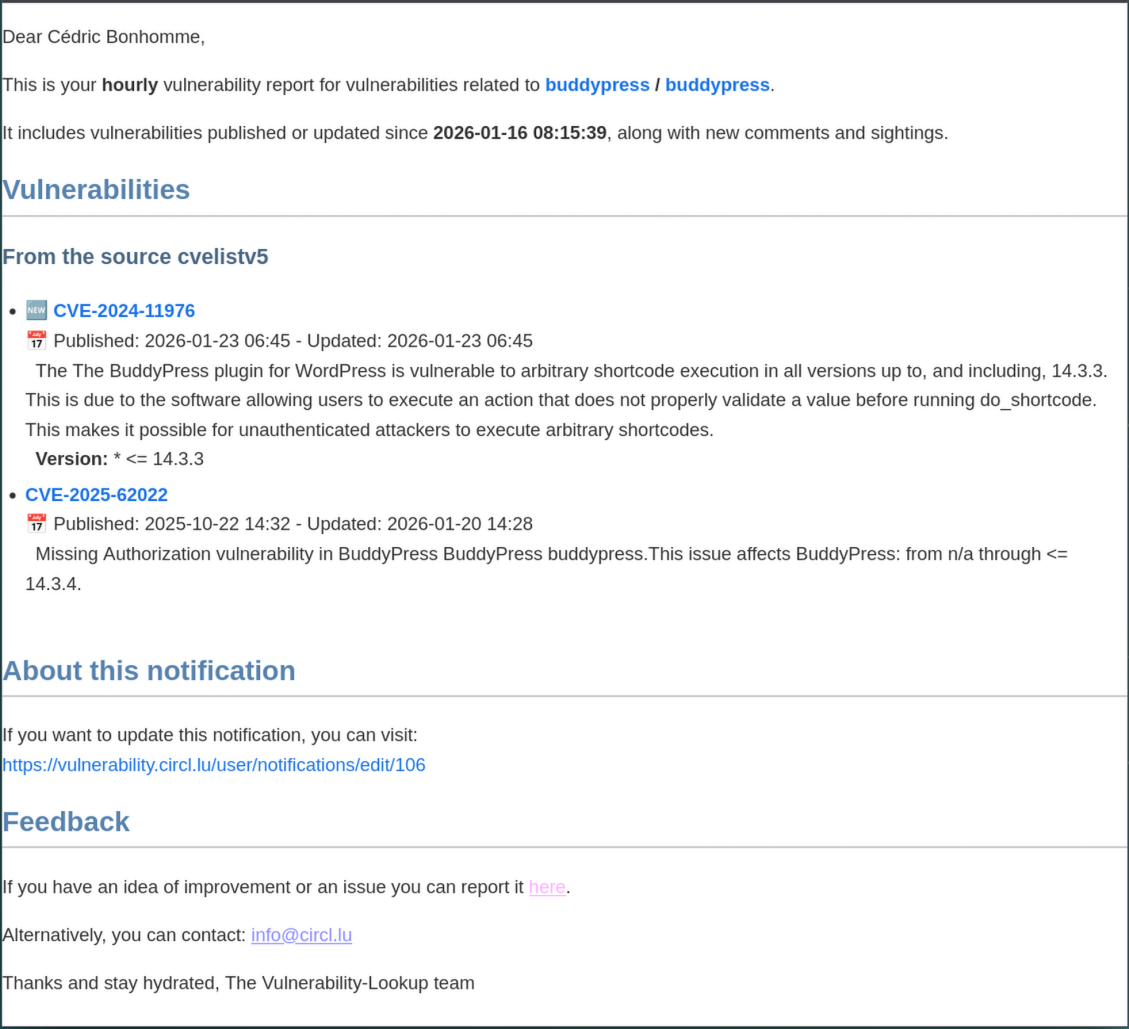The image size is (1129, 1029).
Task: Click the 'Feedback' section heading
Action: pyautogui.click(x=66, y=821)
